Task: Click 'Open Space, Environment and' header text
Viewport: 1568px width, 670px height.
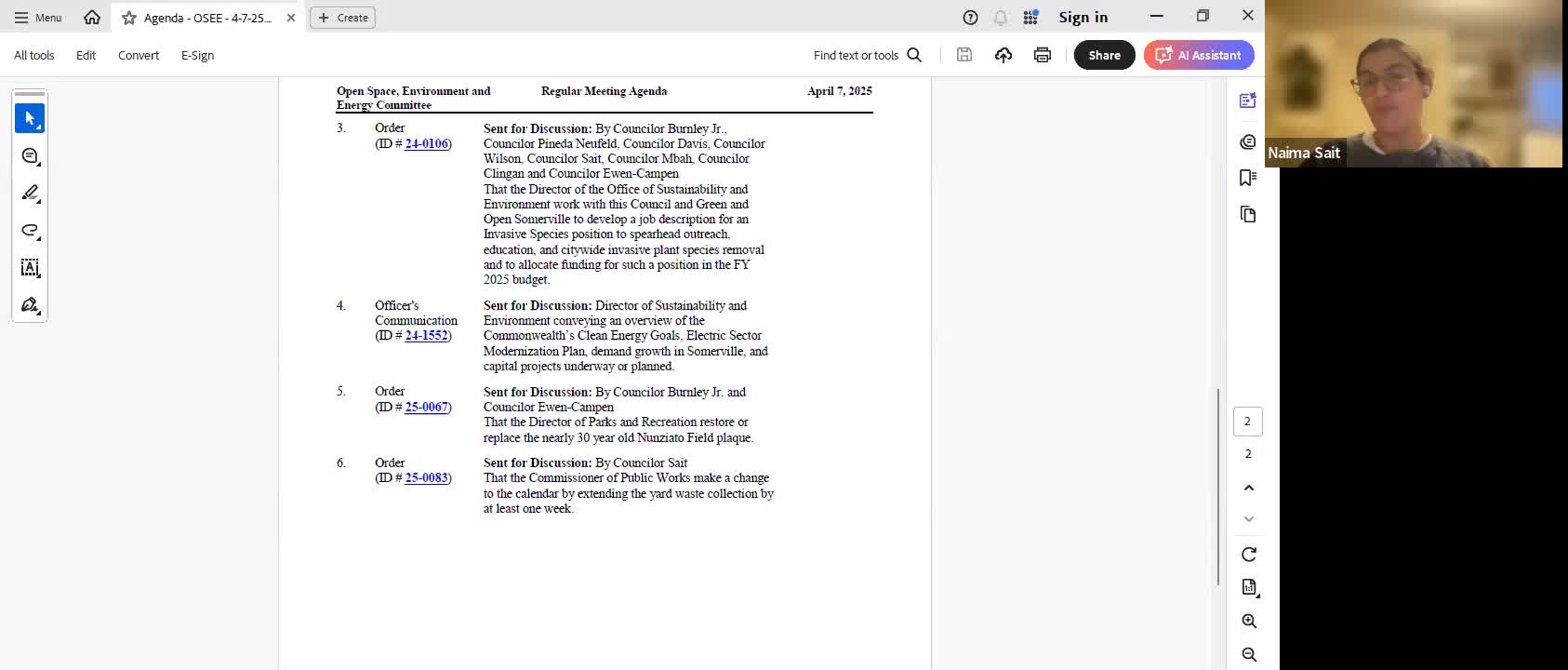Action: pyautogui.click(x=413, y=91)
